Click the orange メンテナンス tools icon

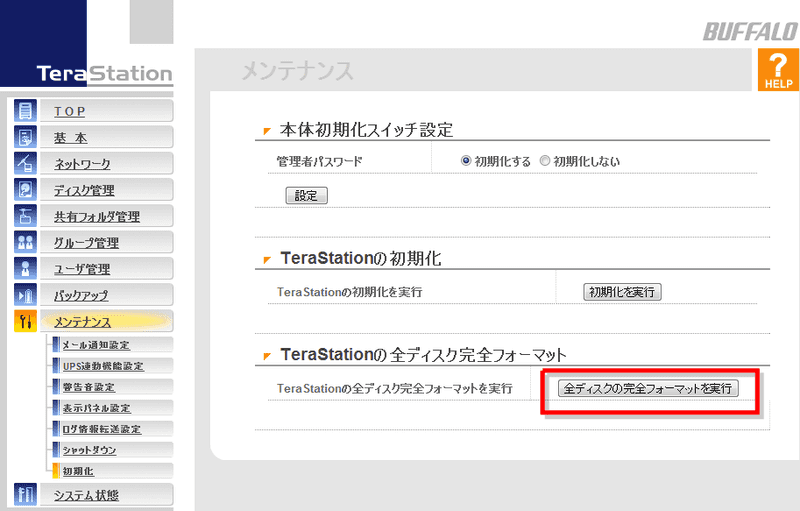25,321
